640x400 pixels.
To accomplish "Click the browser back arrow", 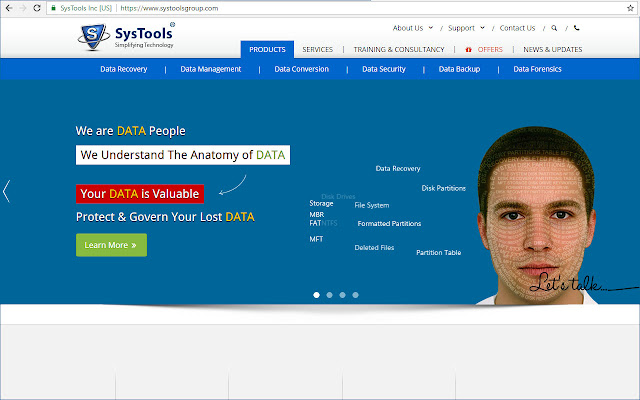I will (x=8, y=7).
